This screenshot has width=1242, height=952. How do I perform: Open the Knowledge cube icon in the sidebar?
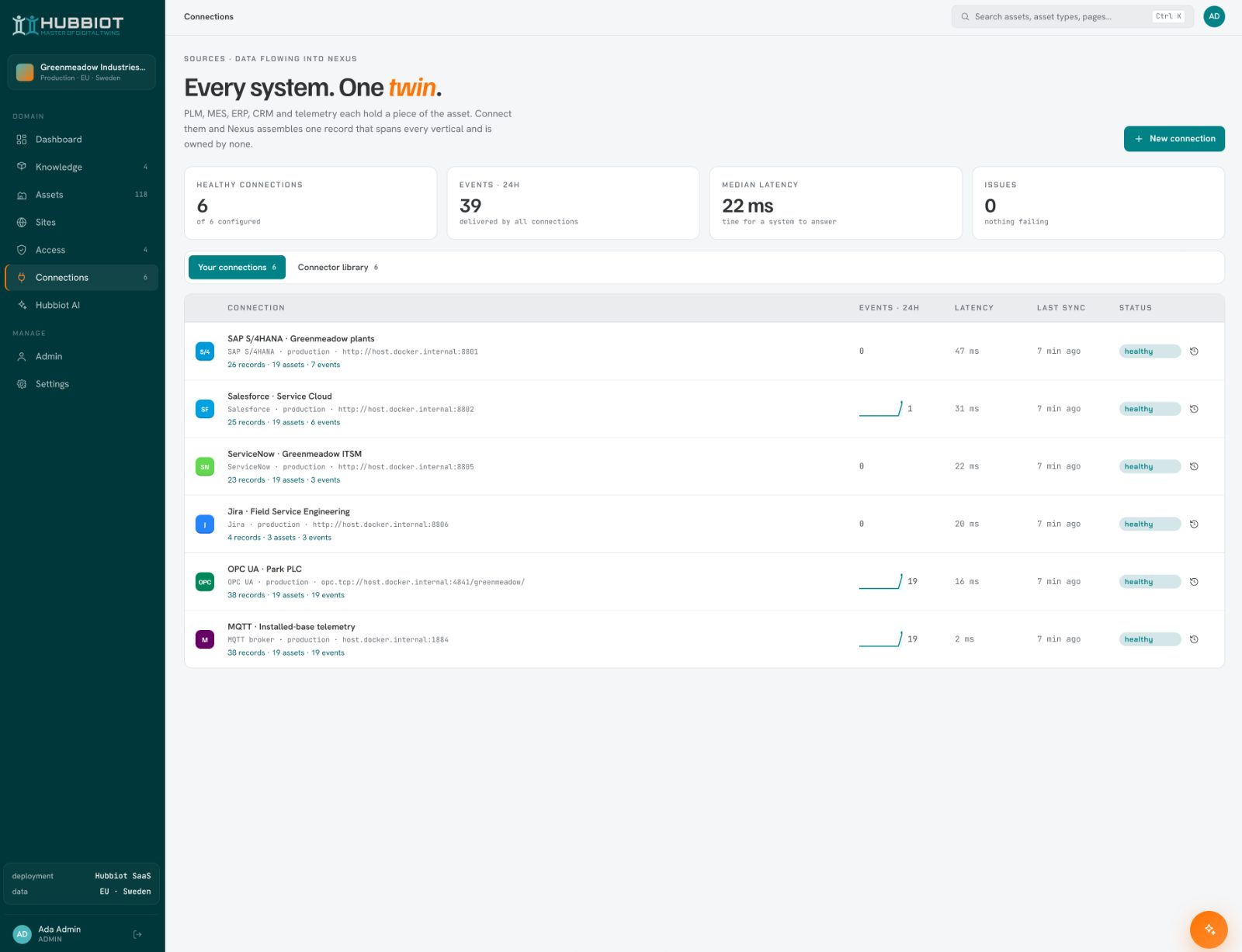coord(22,167)
